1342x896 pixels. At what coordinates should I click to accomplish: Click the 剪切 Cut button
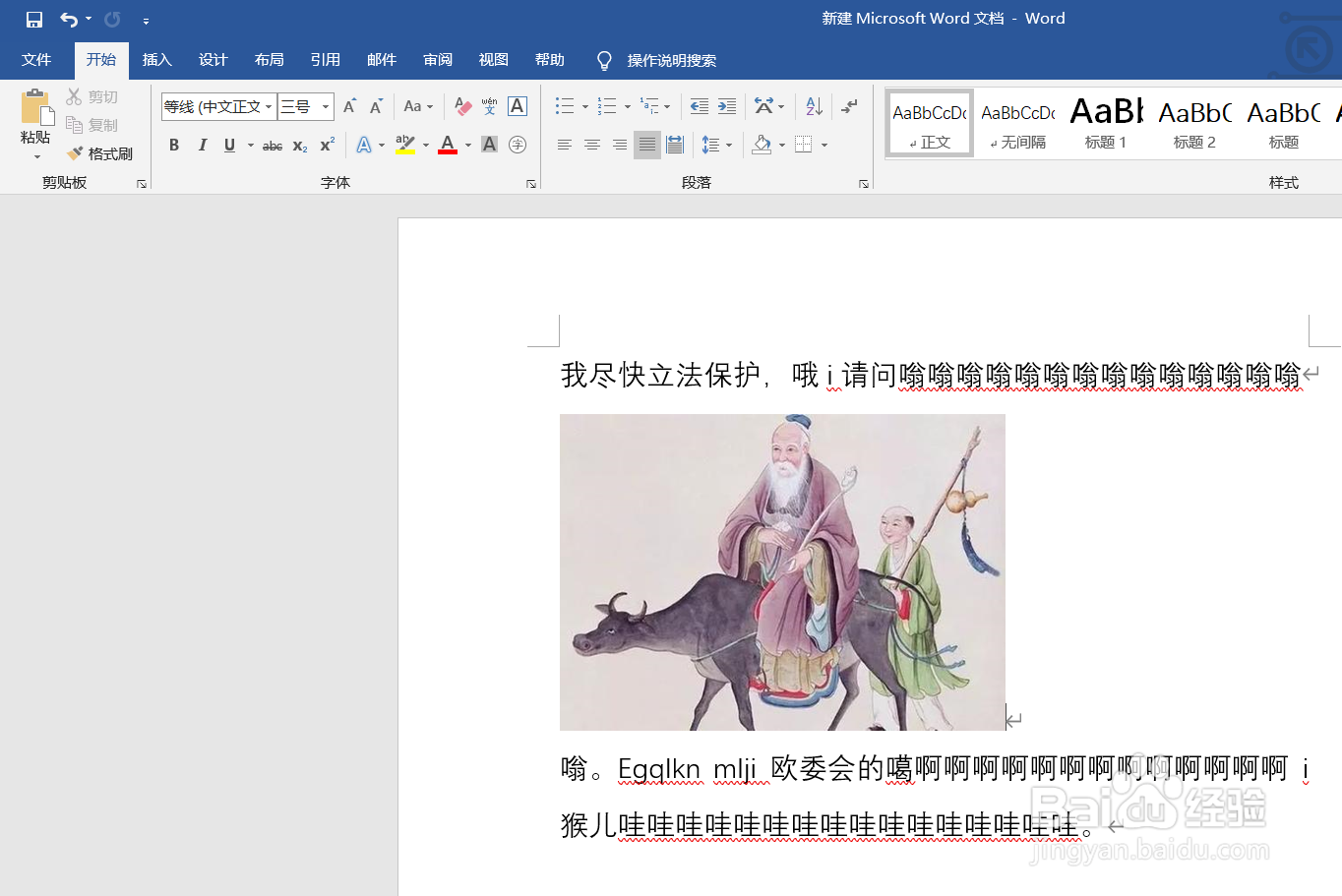point(92,96)
